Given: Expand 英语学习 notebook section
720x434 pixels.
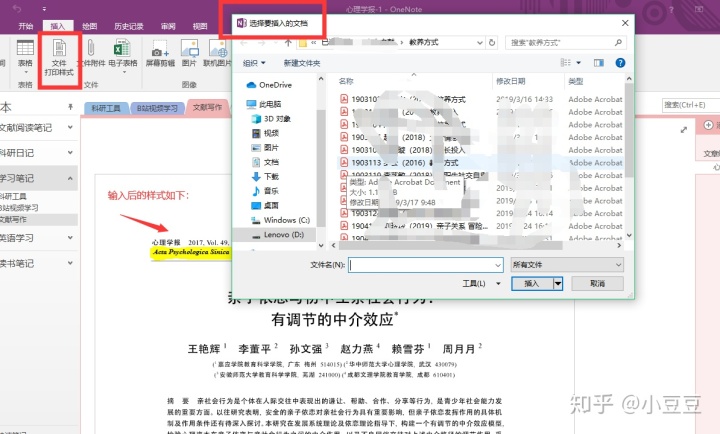Looking at the screenshot, I should [70, 238].
